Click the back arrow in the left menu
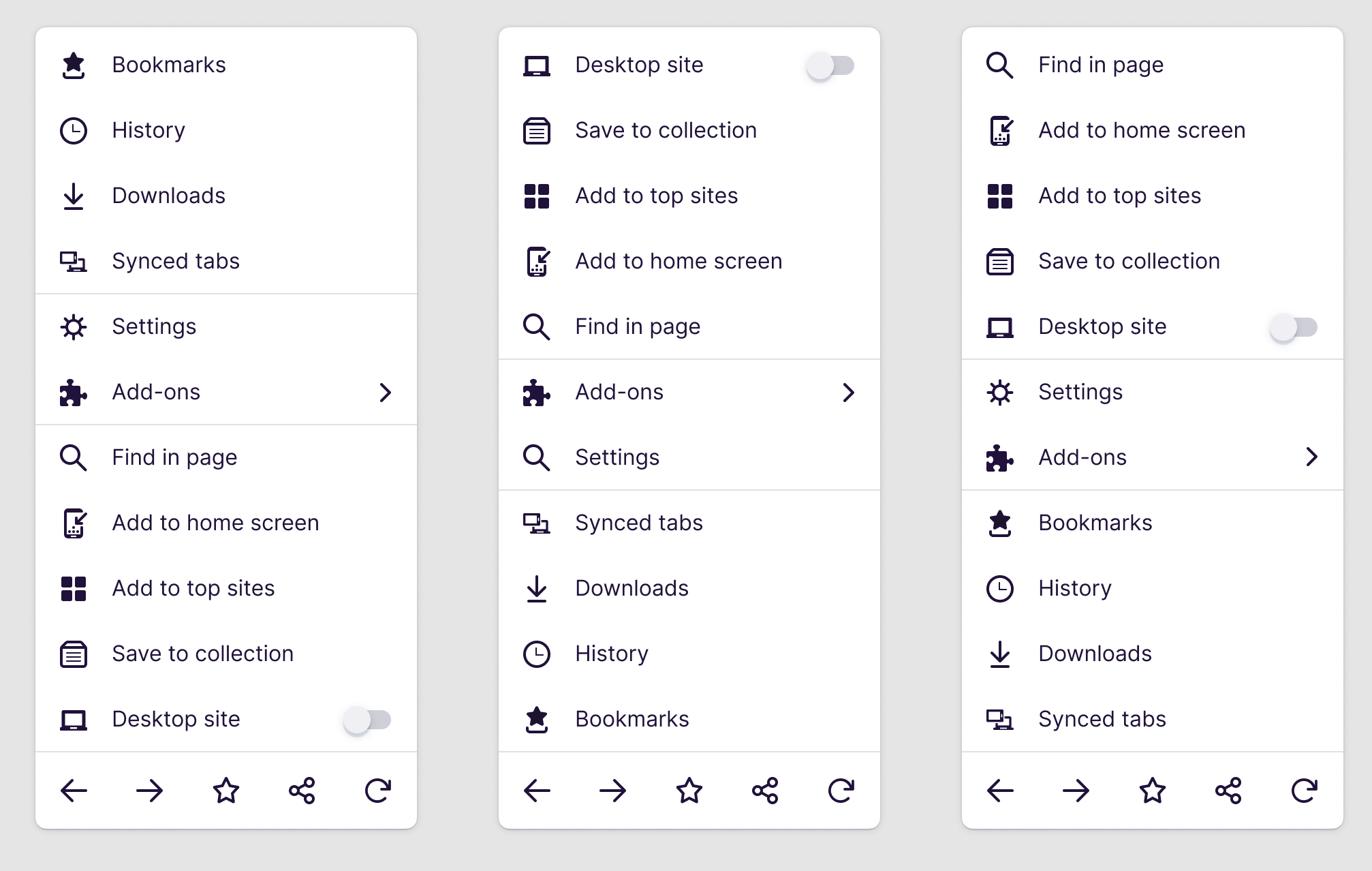 74,791
